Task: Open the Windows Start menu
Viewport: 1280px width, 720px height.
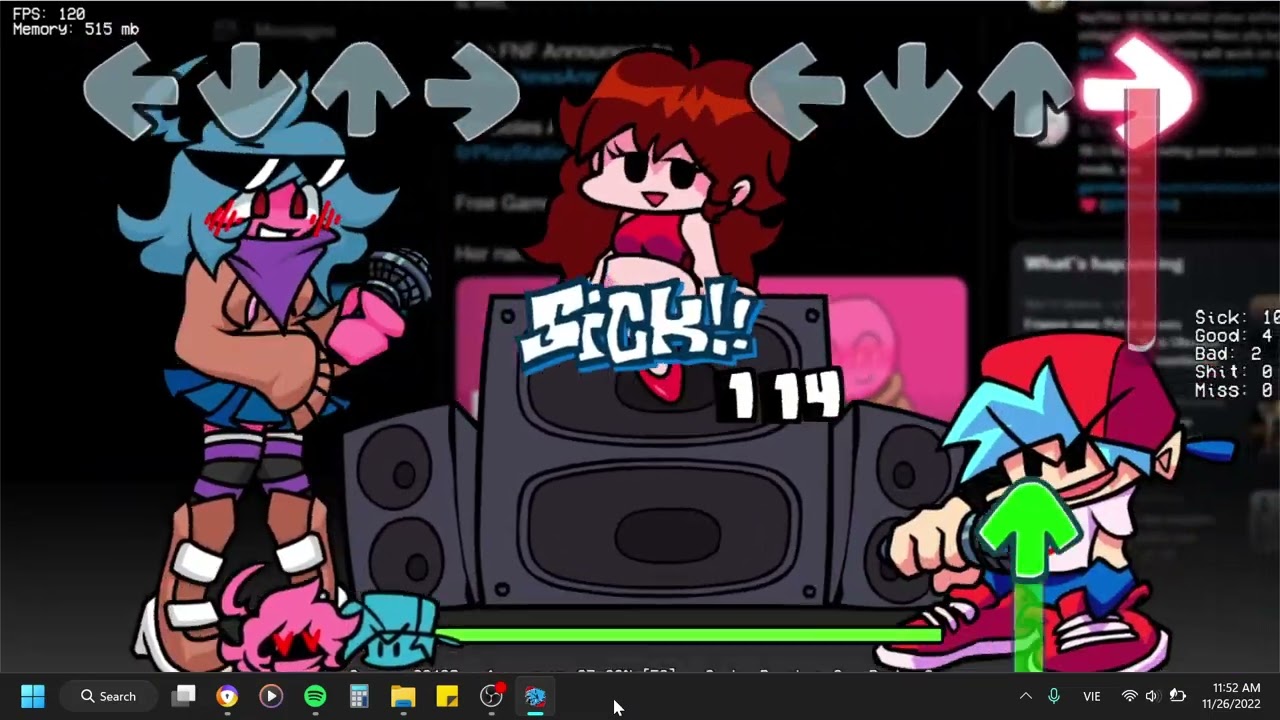Action: point(33,696)
